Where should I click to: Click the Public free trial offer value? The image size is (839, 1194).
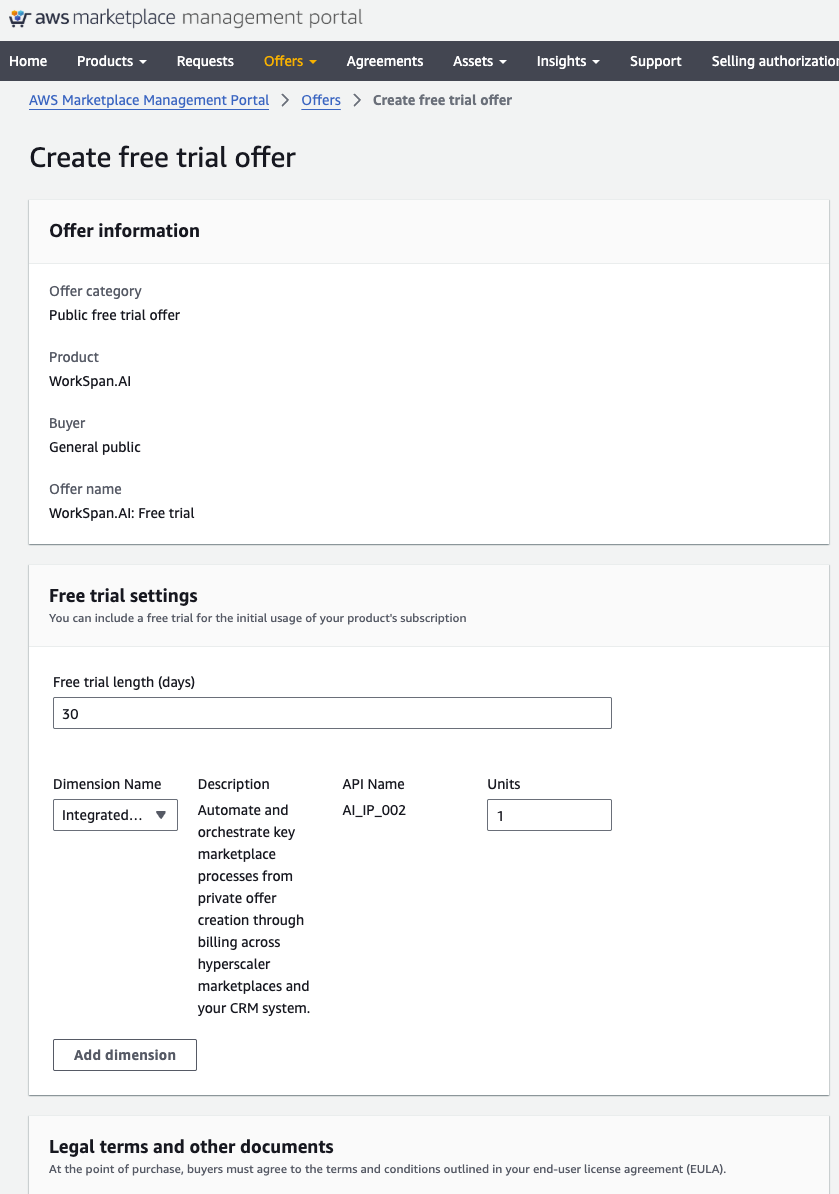114,315
